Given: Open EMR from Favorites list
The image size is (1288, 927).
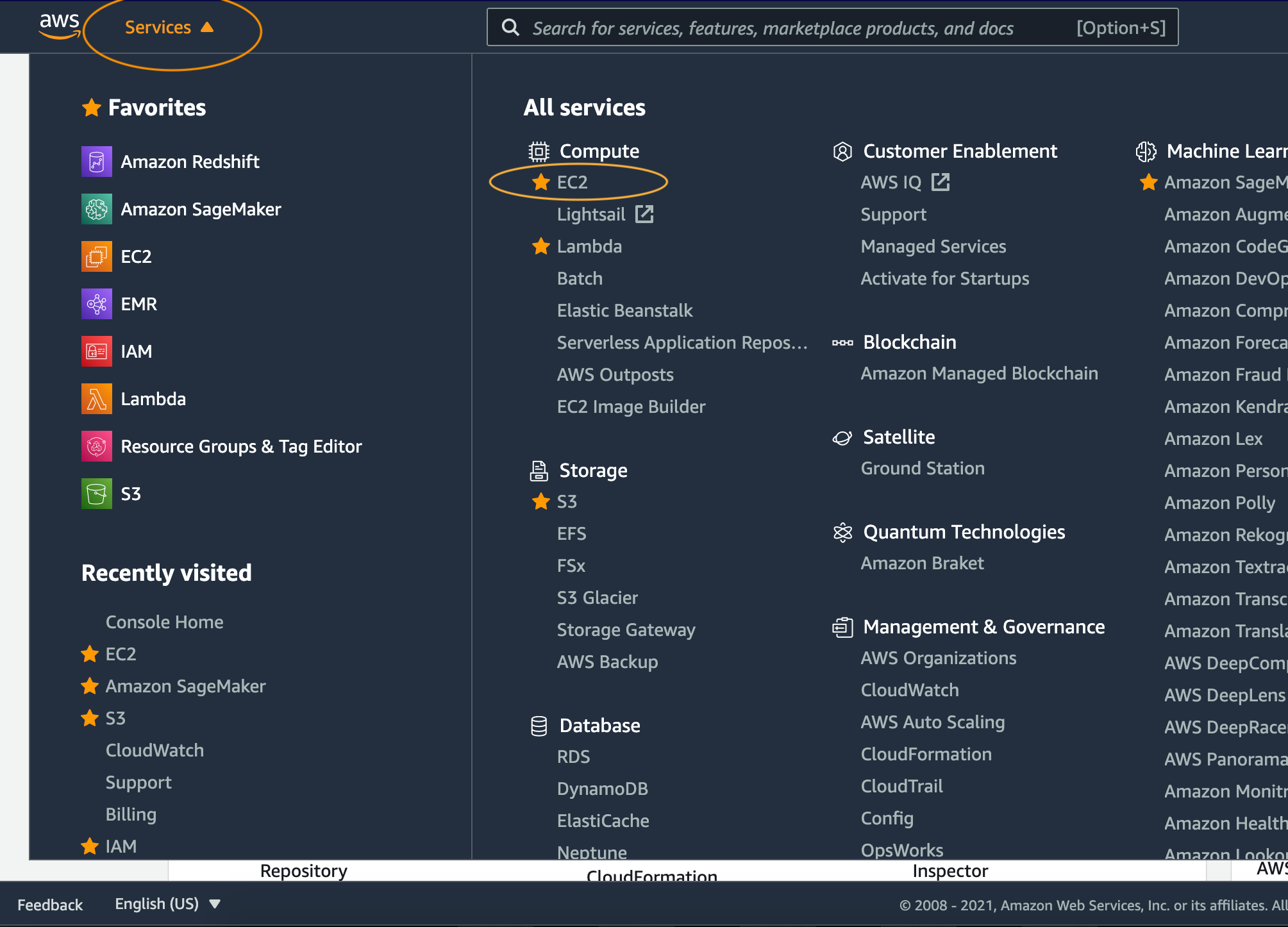Looking at the screenshot, I should [x=139, y=304].
